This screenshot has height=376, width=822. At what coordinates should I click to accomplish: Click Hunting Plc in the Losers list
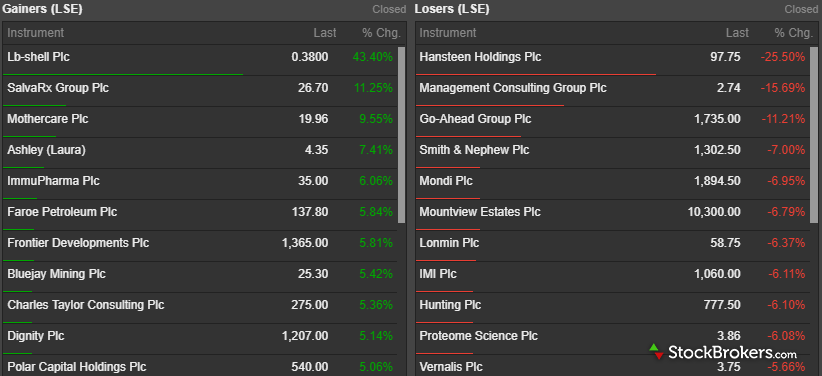click(450, 304)
